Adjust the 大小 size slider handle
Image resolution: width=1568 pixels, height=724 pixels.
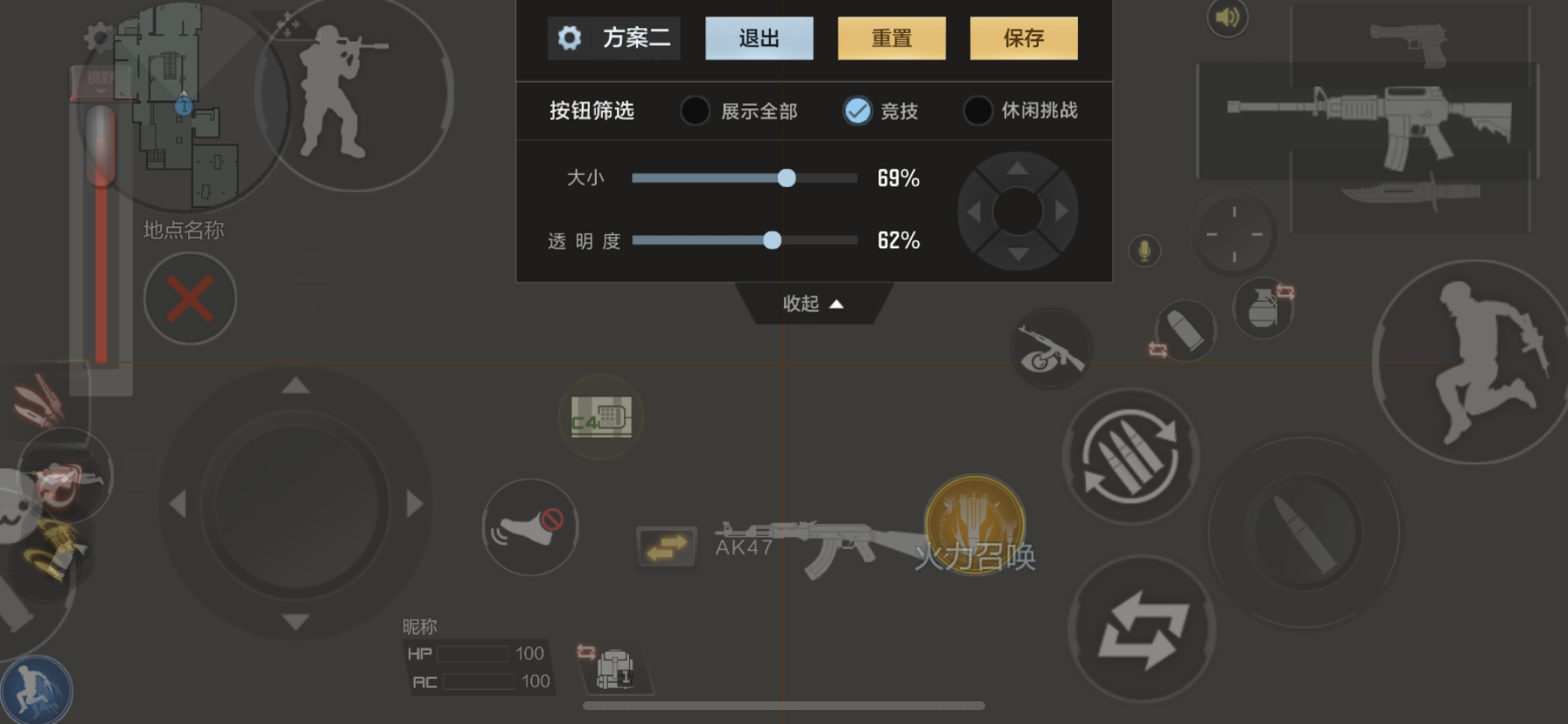tap(787, 178)
